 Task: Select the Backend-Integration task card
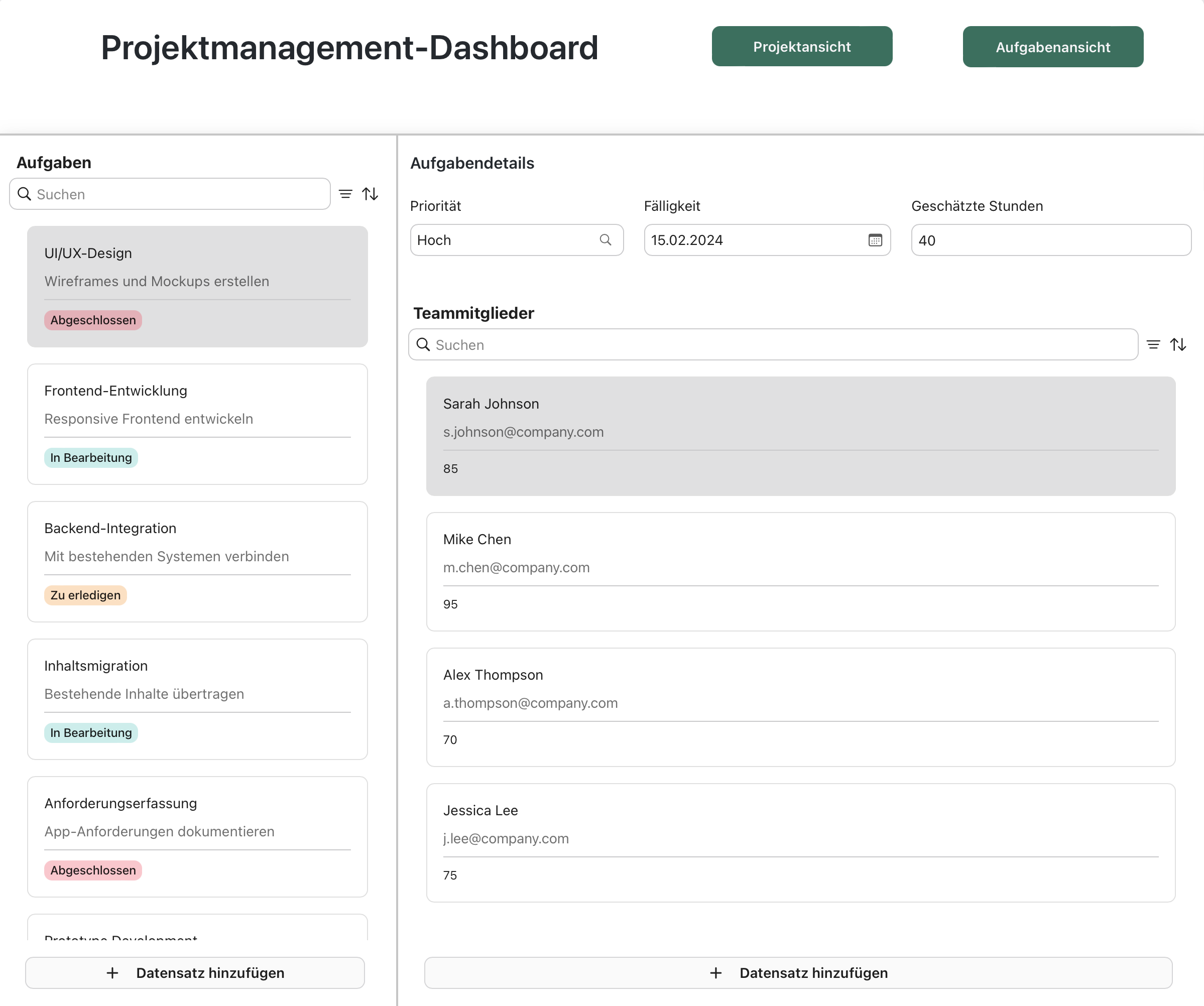[197, 562]
